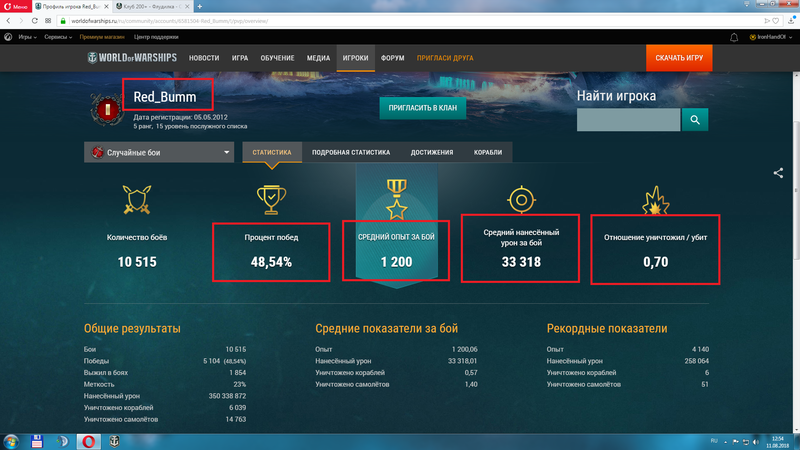The image size is (800, 450).
Task: Expand the Сервисы dropdown in top bar
Action: pyautogui.click(x=62, y=37)
